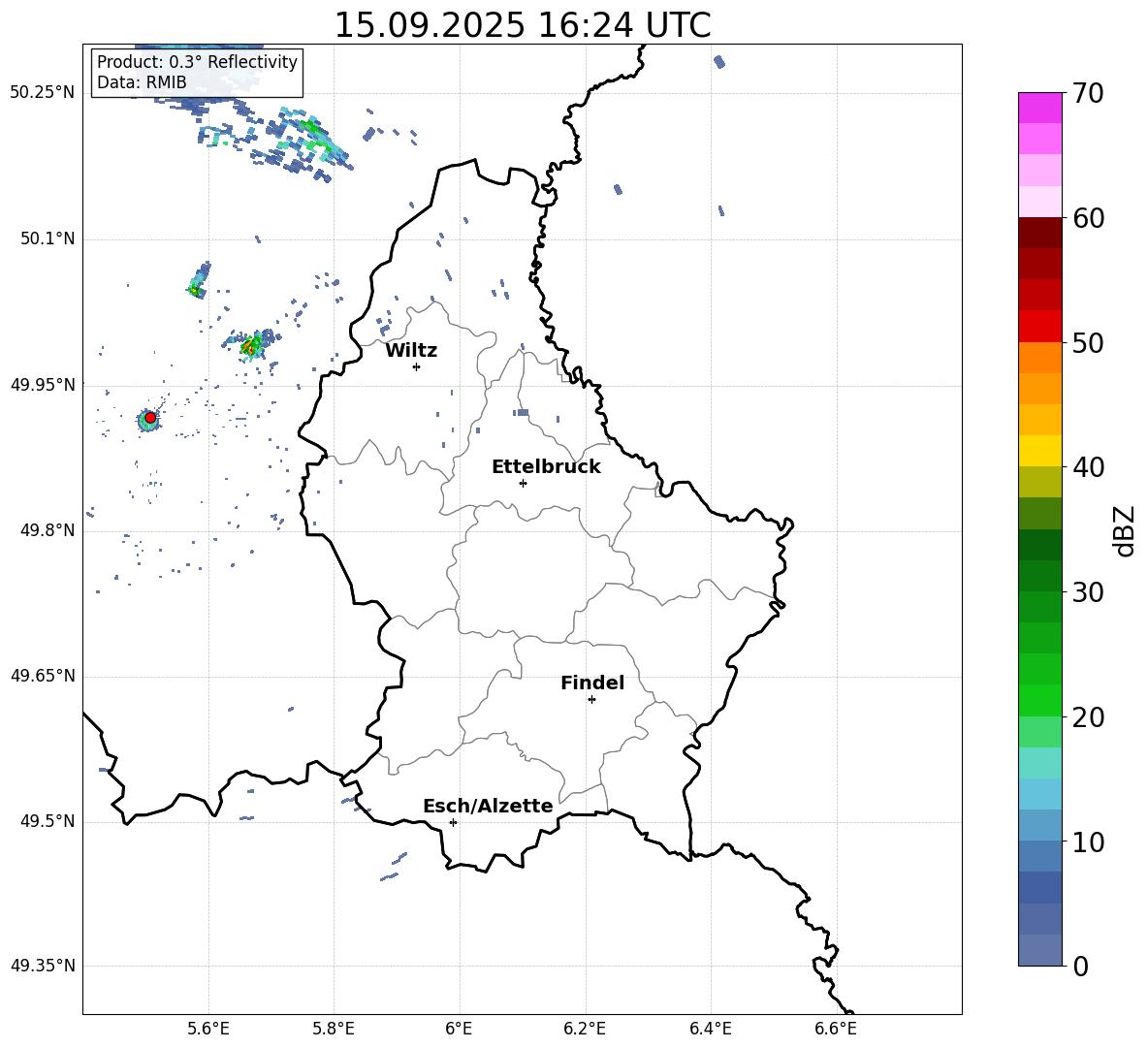The image size is (1148, 1048).
Task: Click the dark maroon colorbar segment below 60
Action: coord(1039,233)
